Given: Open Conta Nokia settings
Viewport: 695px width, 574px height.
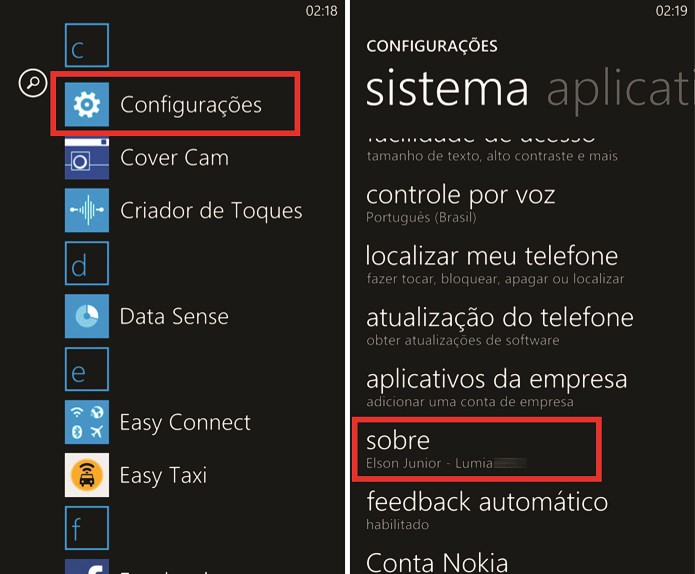Looking at the screenshot, I should [x=437, y=562].
